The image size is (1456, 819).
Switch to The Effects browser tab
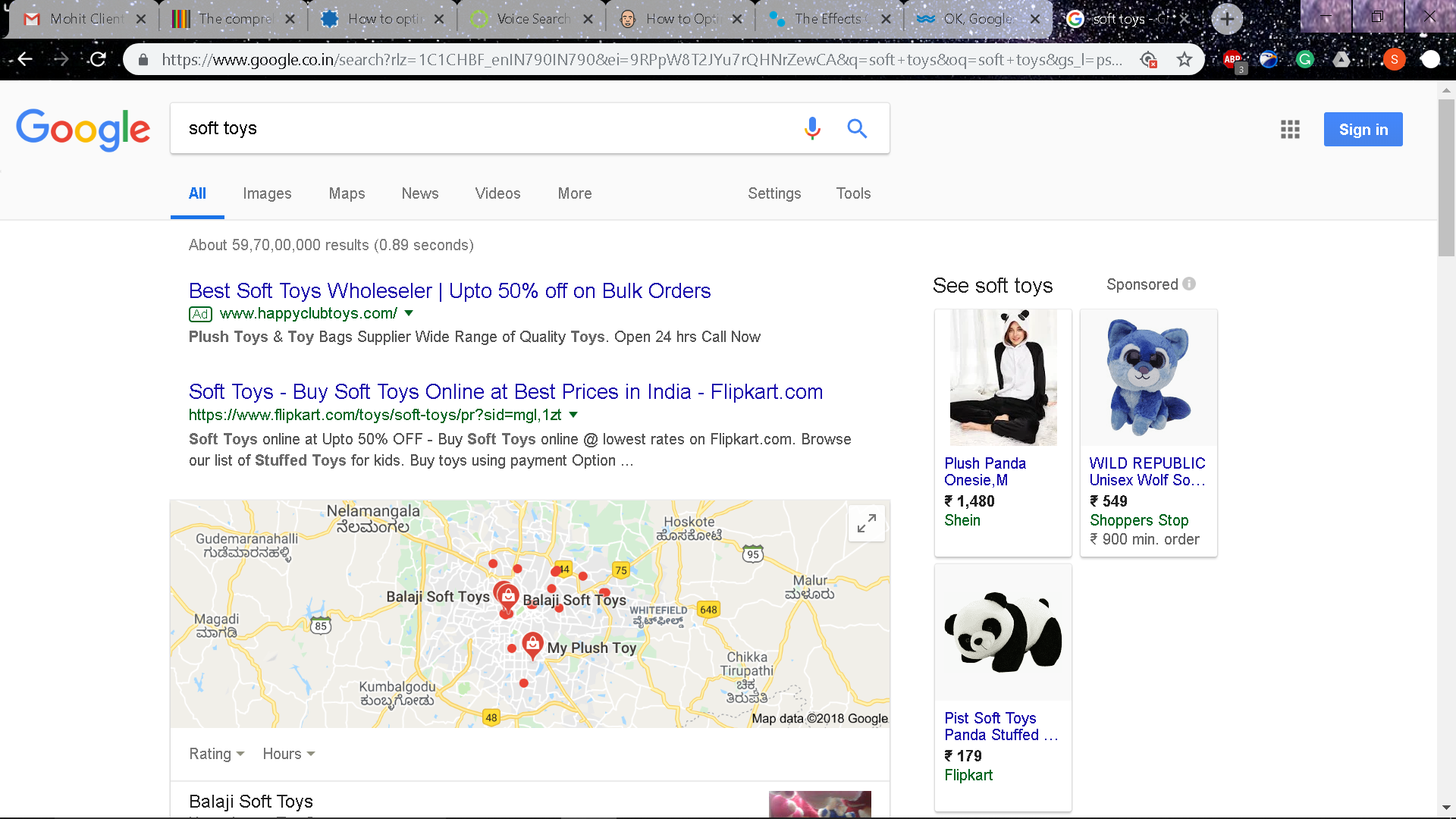tap(827, 19)
